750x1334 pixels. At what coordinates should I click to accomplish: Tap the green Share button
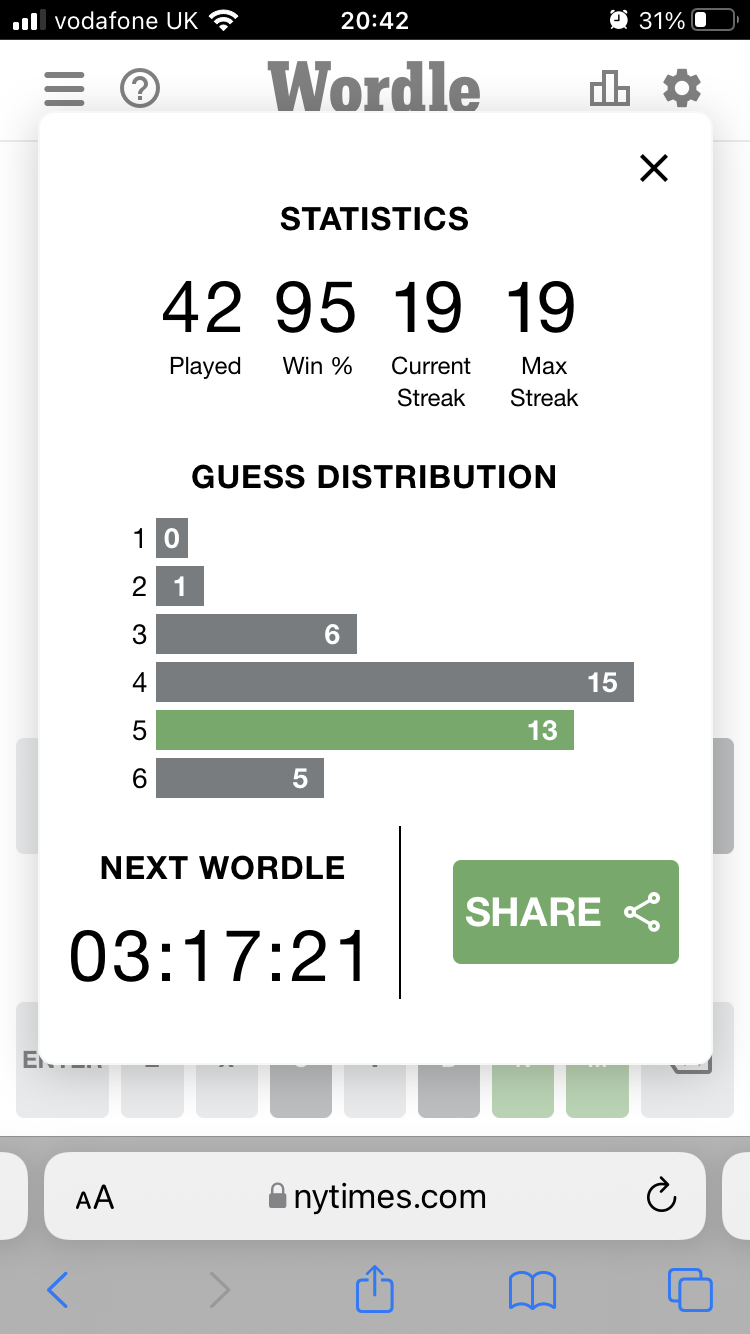[x=565, y=912]
